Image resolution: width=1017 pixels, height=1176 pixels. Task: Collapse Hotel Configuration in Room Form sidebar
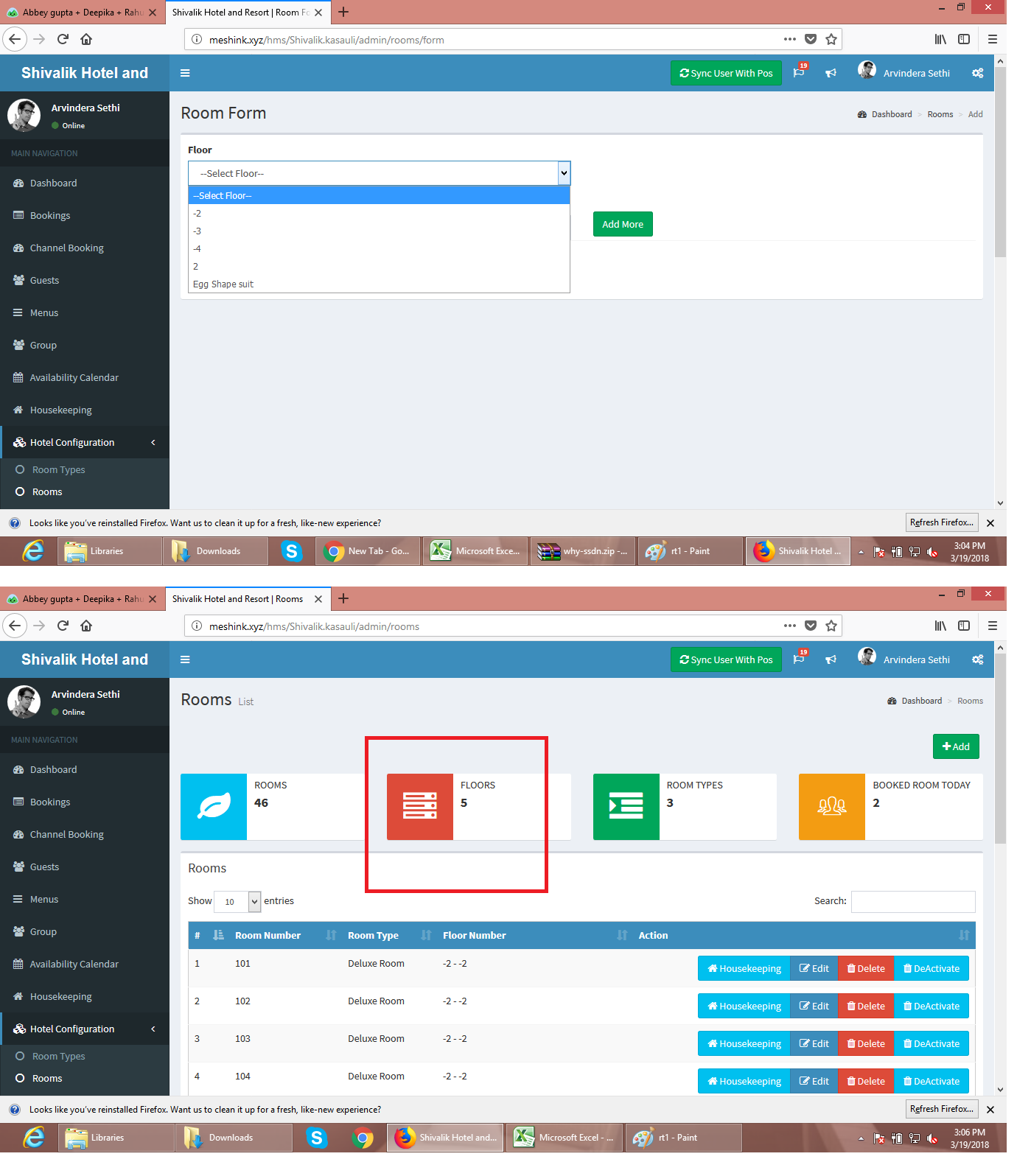coord(85,442)
